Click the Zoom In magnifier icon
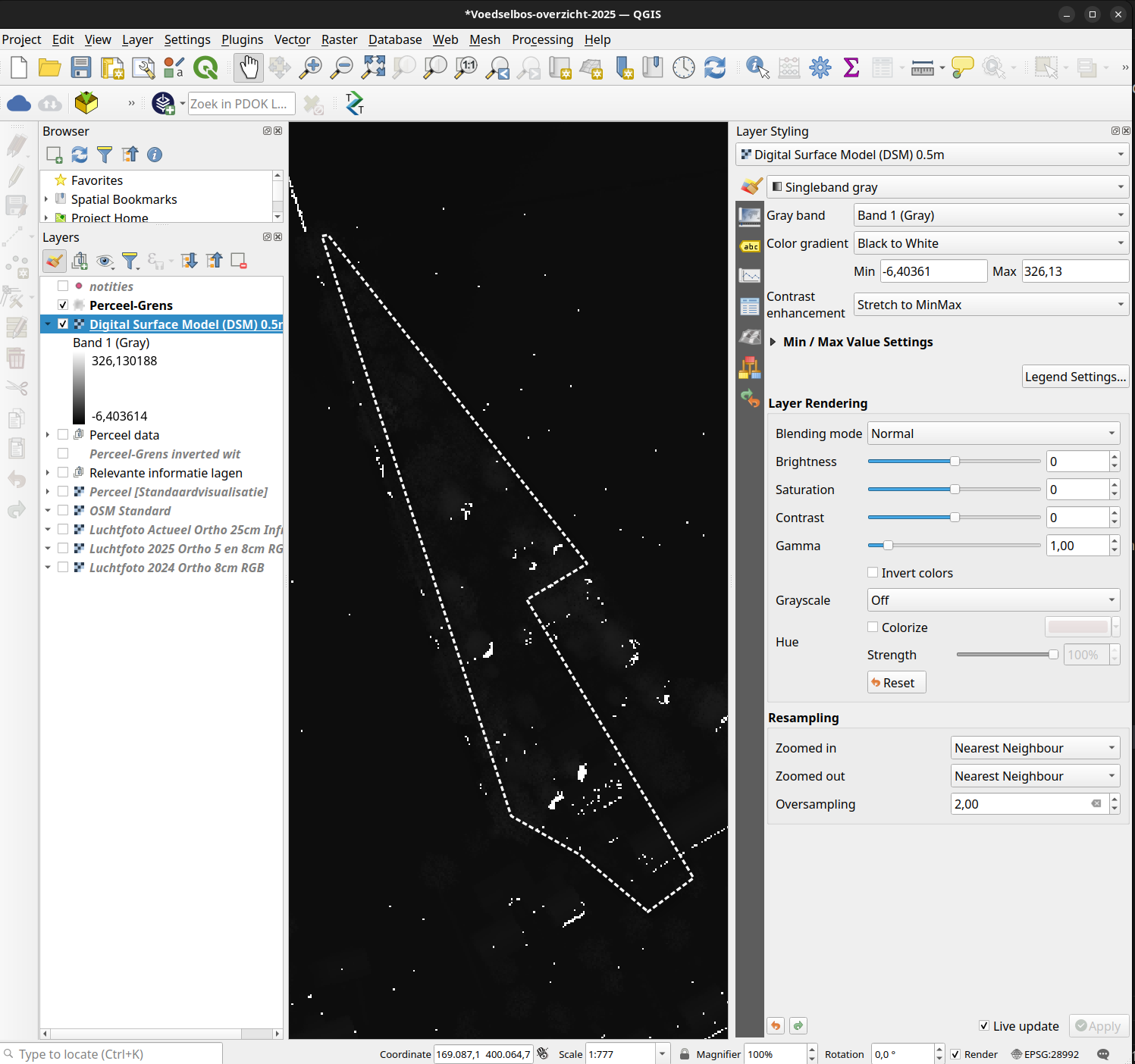The width and height of the screenshot is (1135, 1064). [310, 67]
